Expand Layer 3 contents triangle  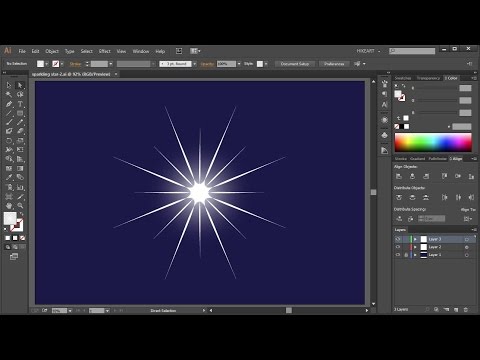[x=415, y=239]
